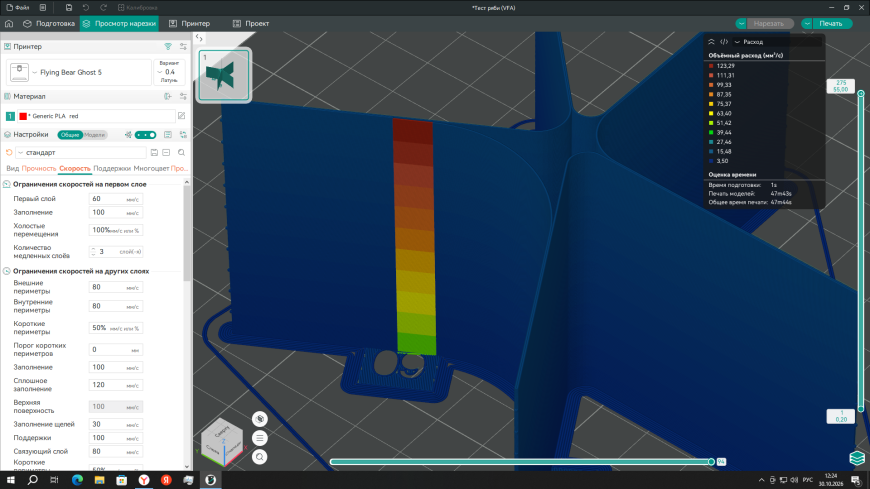Image resolution: width=870 pixels, height=489 pixels.
Task: Open the Поддержки settings tab
Action: tap(112, 168)
